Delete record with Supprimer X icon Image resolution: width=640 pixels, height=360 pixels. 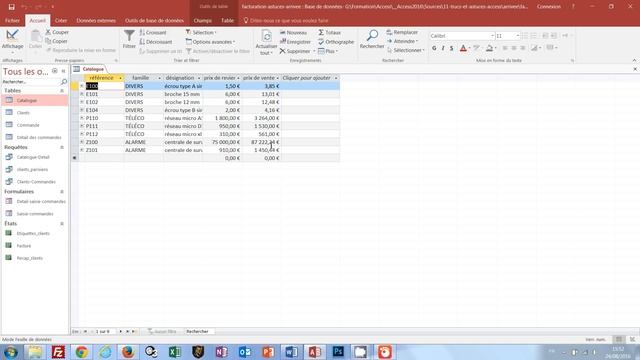pos(282,51)
